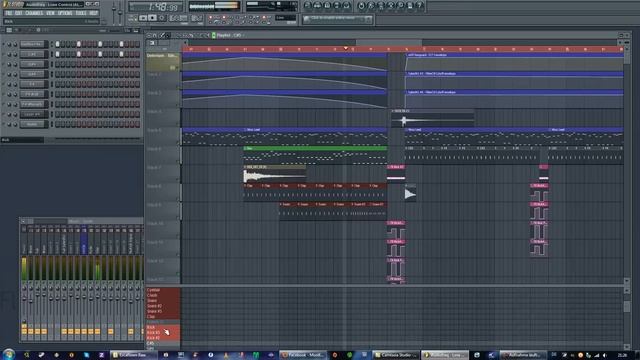Image resolution: width=640 pixels, height=360 pixels.
Task: Toggle the top channel's mute LED in step sequencer
Action: coord(4,44)
